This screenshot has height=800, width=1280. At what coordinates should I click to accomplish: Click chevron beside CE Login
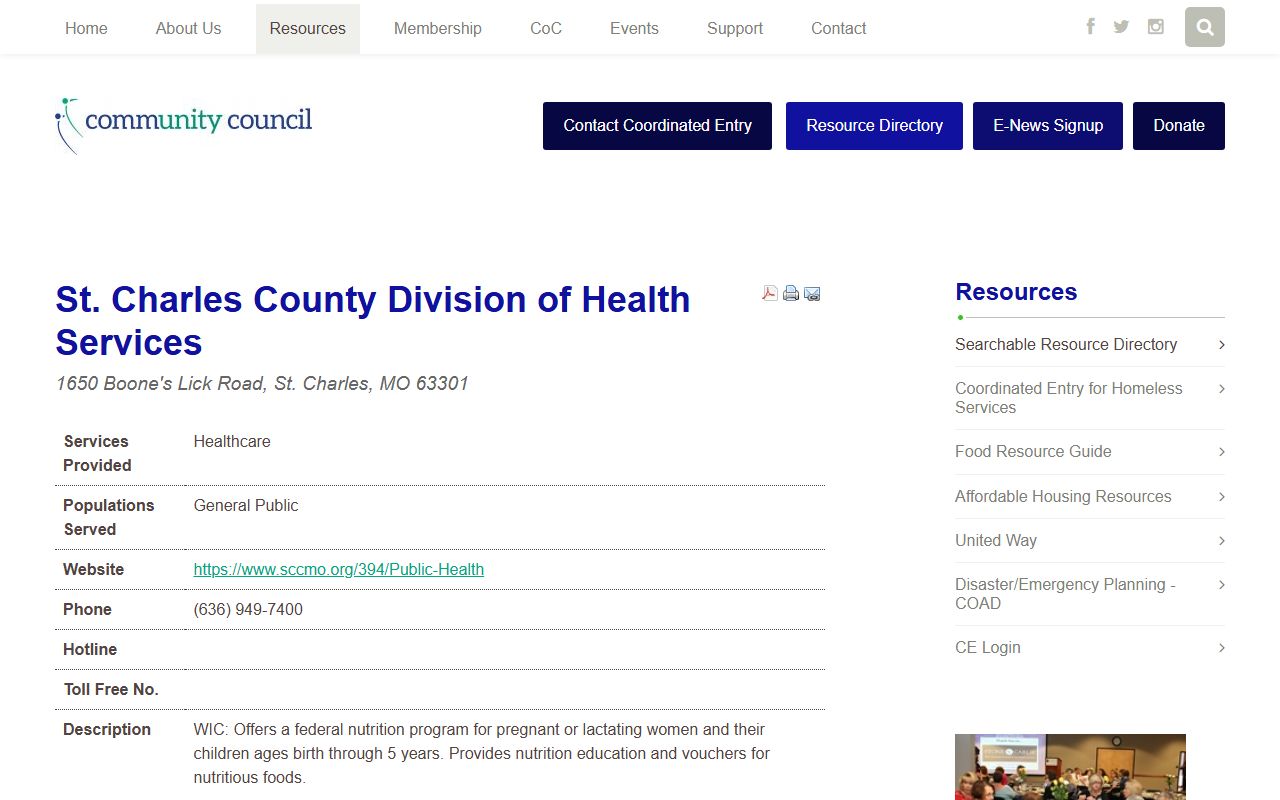1221,648
